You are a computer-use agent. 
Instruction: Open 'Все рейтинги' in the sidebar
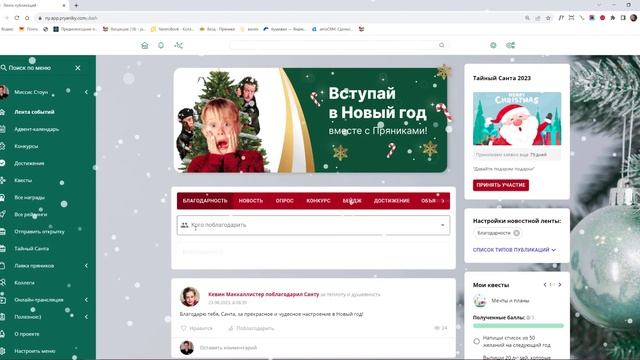31,214
